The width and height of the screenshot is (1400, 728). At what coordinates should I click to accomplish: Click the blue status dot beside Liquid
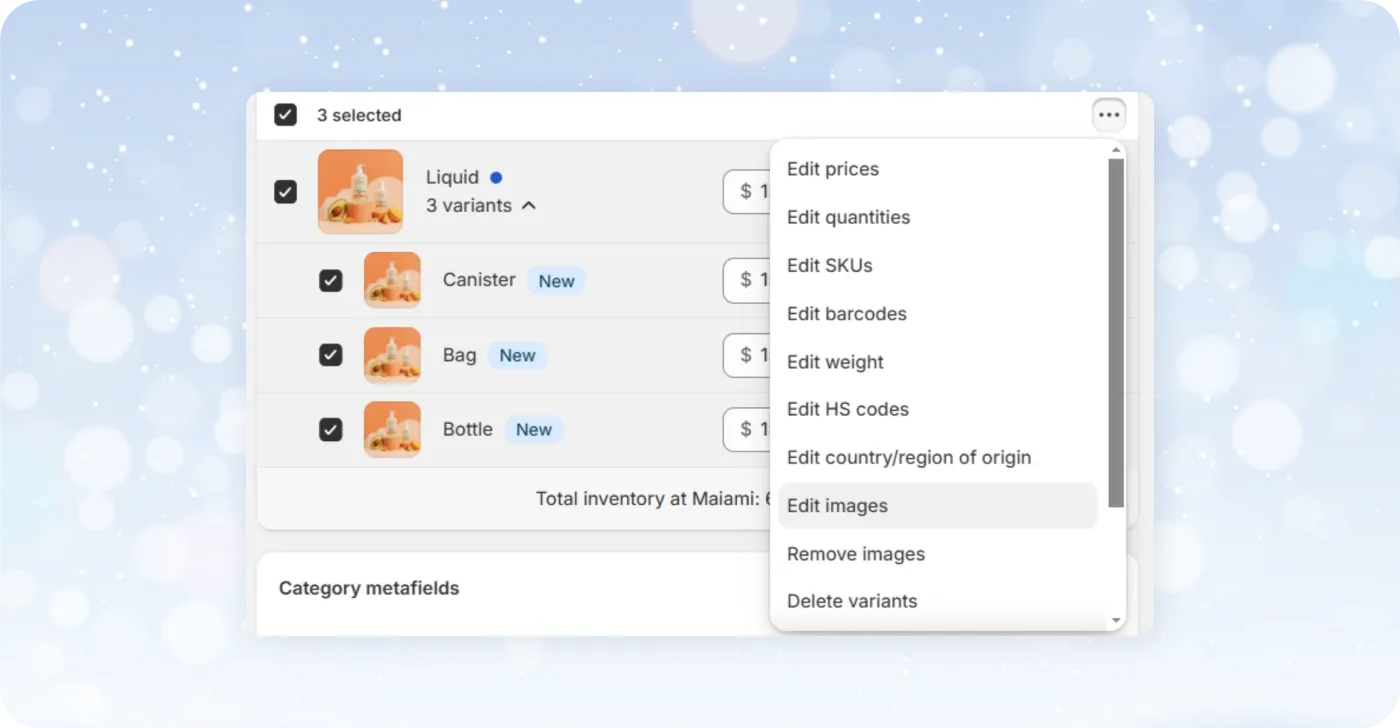tap(497, 177)
